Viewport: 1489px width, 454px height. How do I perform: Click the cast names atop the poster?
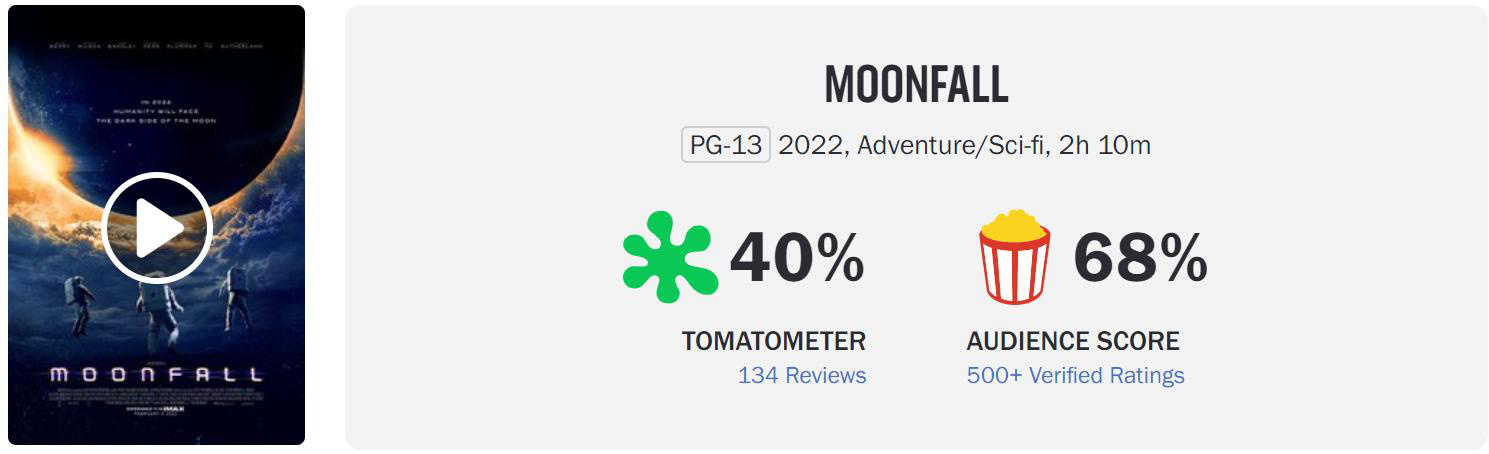pyautogui.click(x=157, y=46)
